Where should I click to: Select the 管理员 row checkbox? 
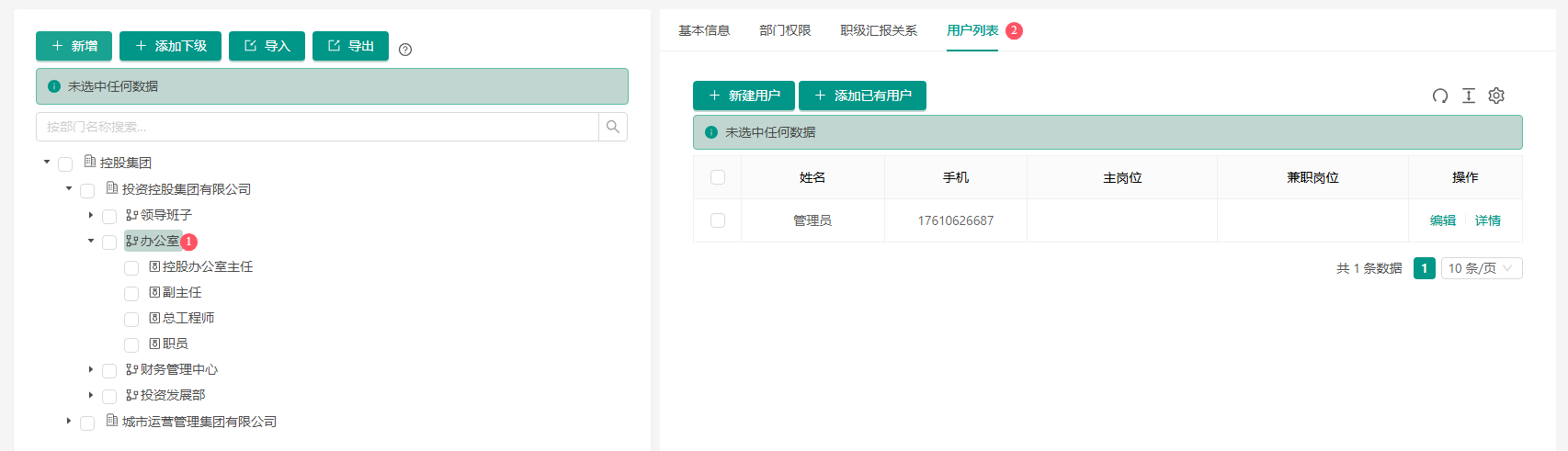click(x=718, y=220)
